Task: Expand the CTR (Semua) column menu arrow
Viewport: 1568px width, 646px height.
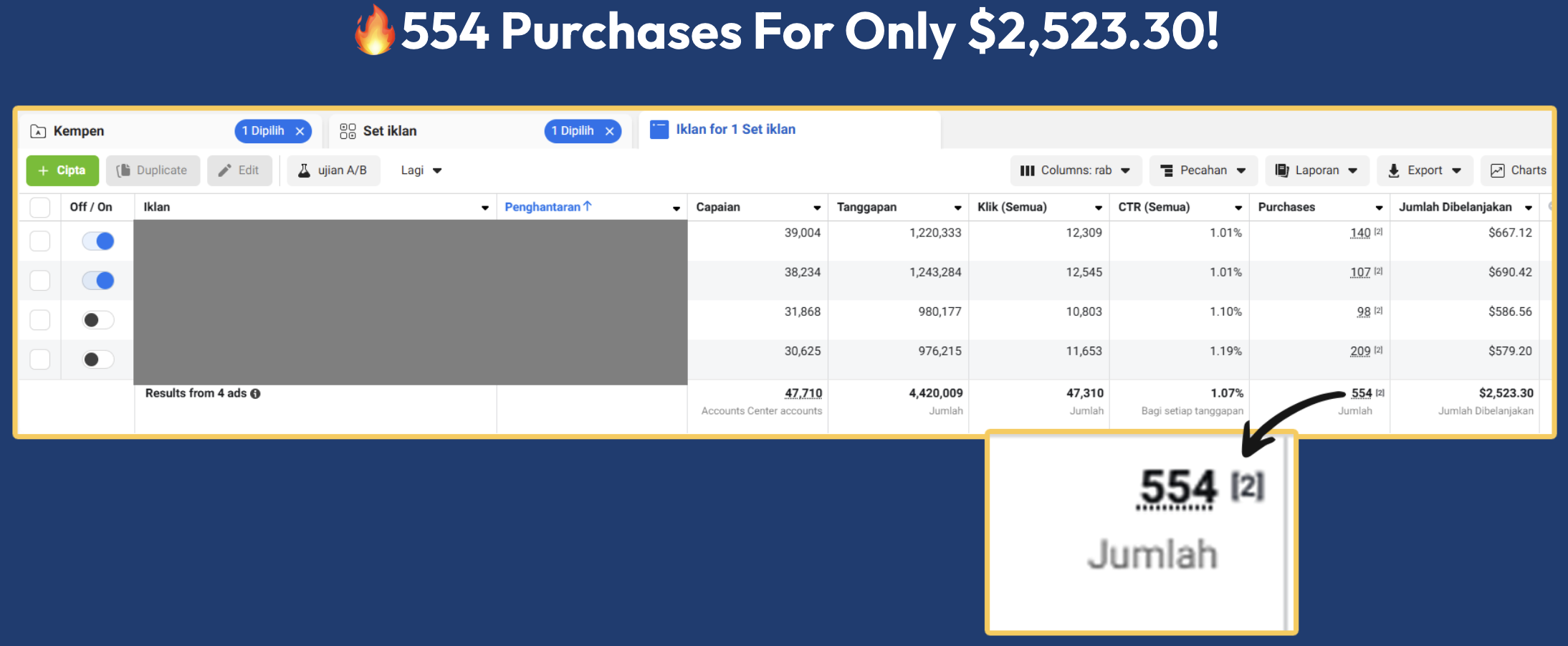Action: click(1238, 208)
